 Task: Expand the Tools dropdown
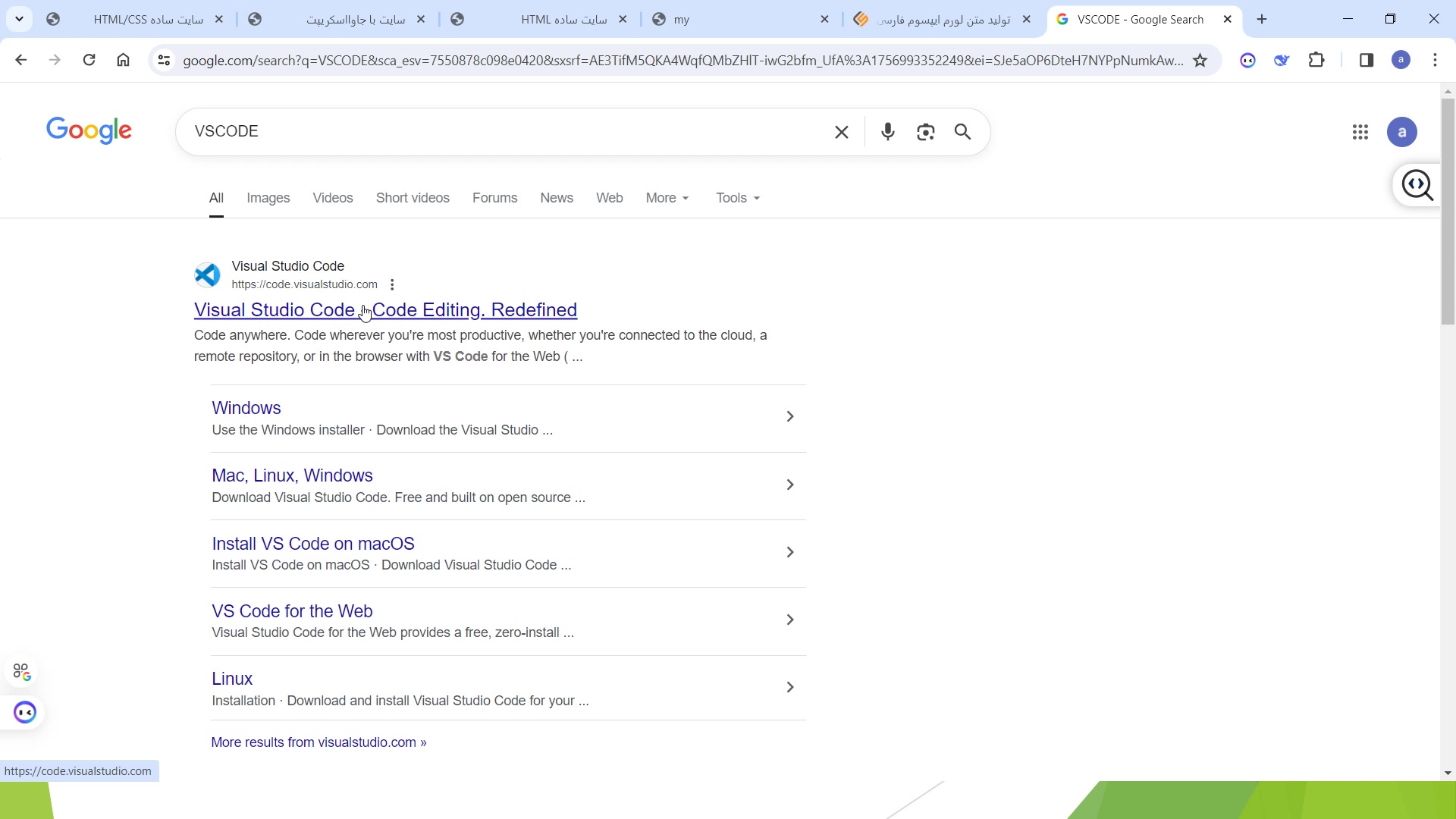tap(737, 198)
